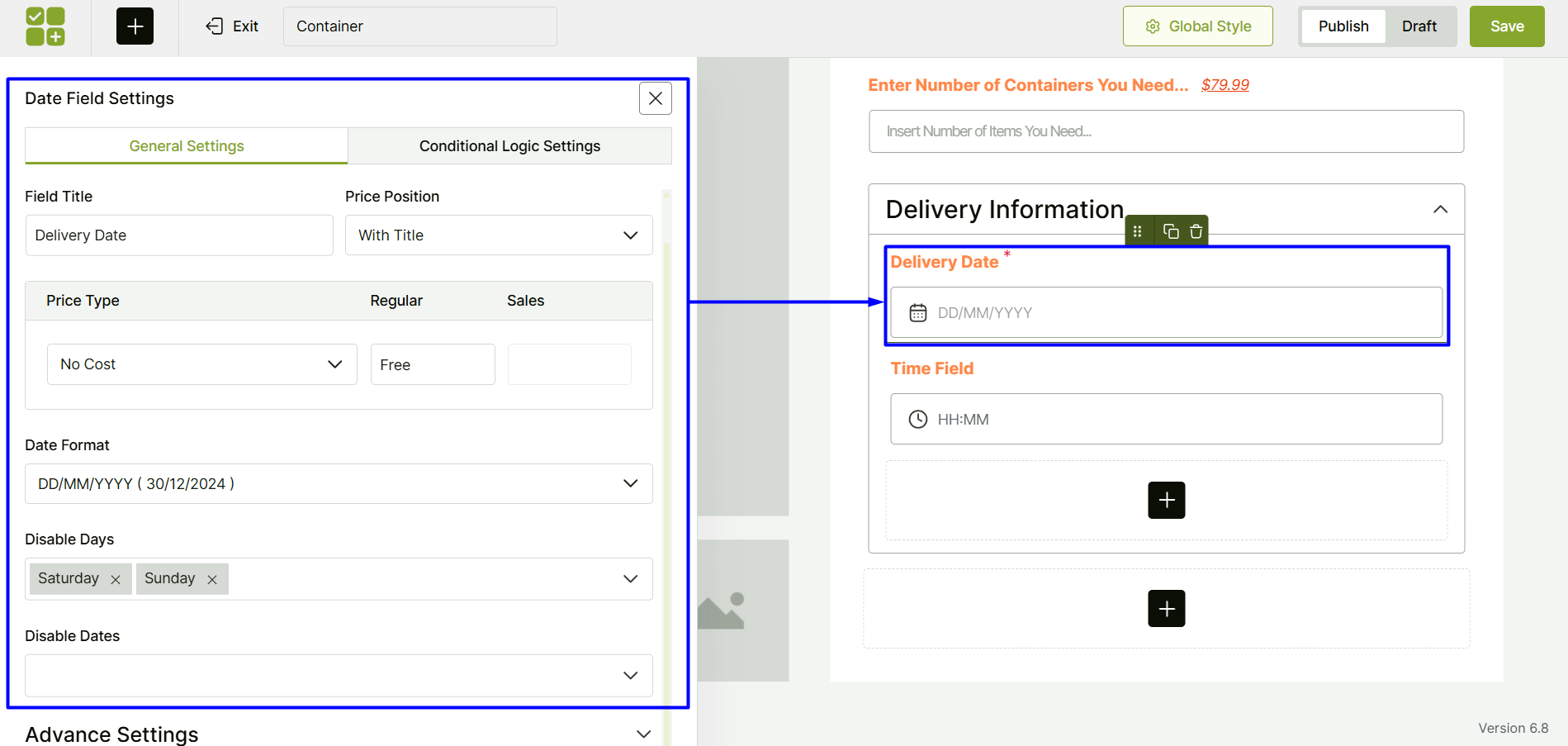Open the Date Format dropdown
Image resolution: width=1568 pixels, height=746 pixels.
click(x=339, y=484)
